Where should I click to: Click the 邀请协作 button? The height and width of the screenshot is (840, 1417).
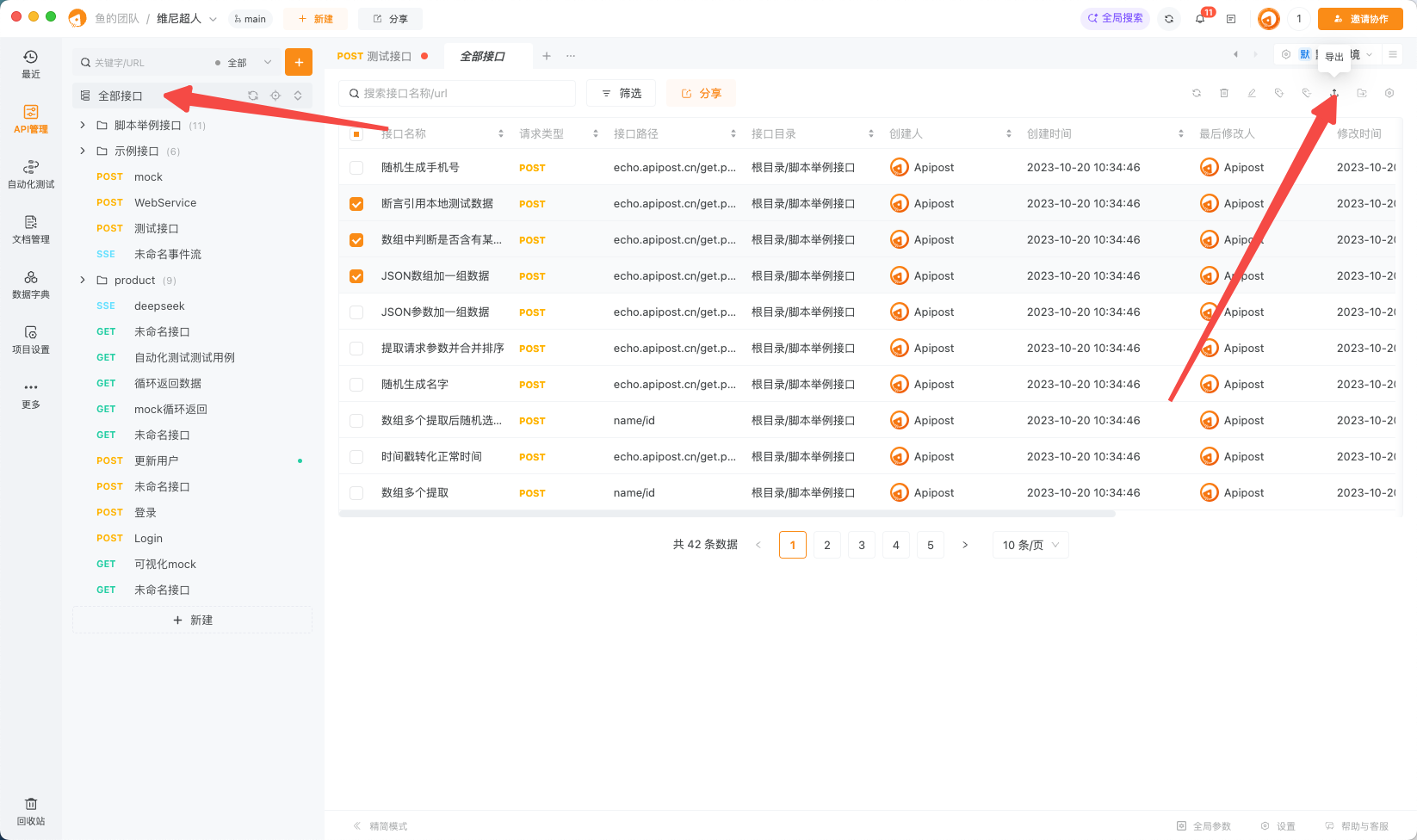(1360, 18)
